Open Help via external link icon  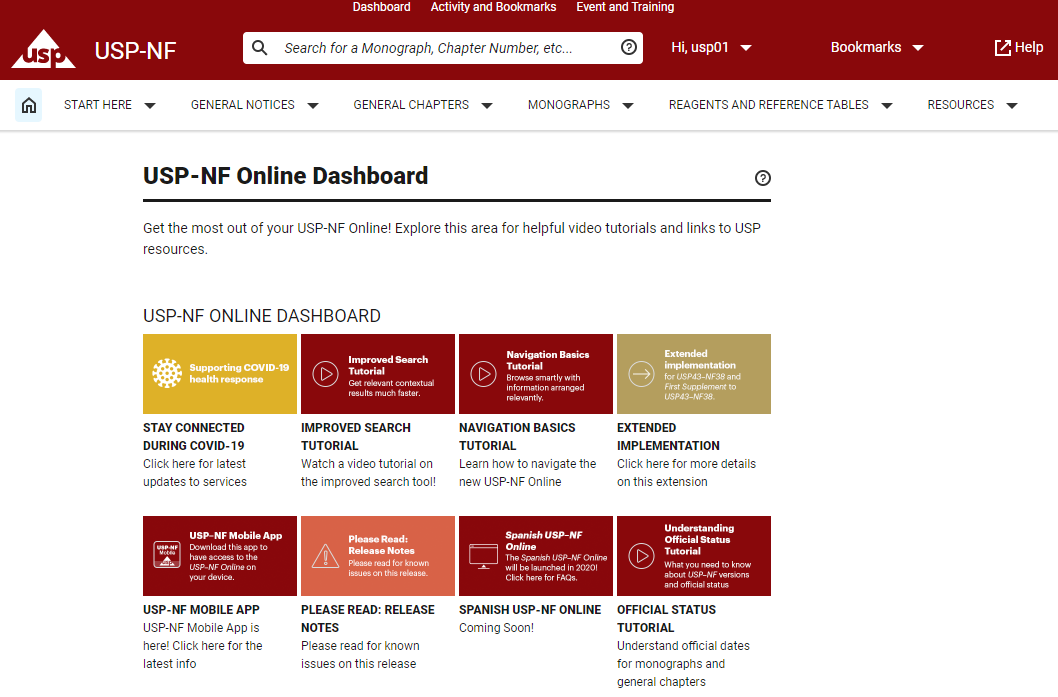point(1002,48)
